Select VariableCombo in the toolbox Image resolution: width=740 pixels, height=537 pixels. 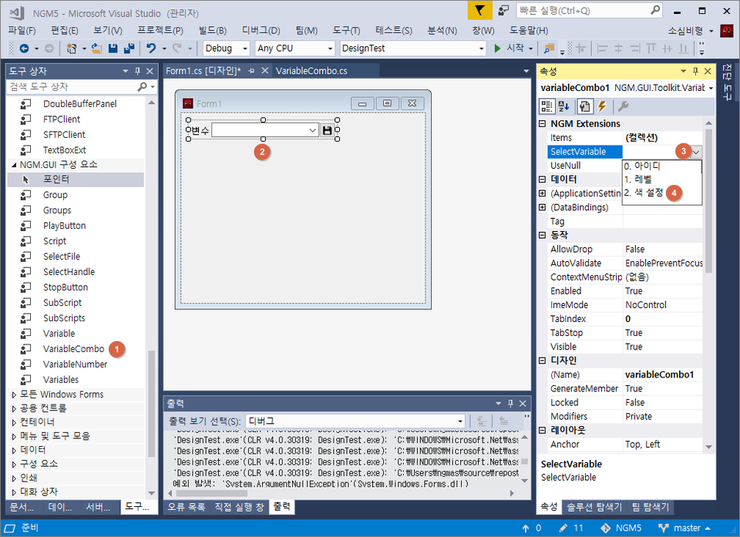74,349
